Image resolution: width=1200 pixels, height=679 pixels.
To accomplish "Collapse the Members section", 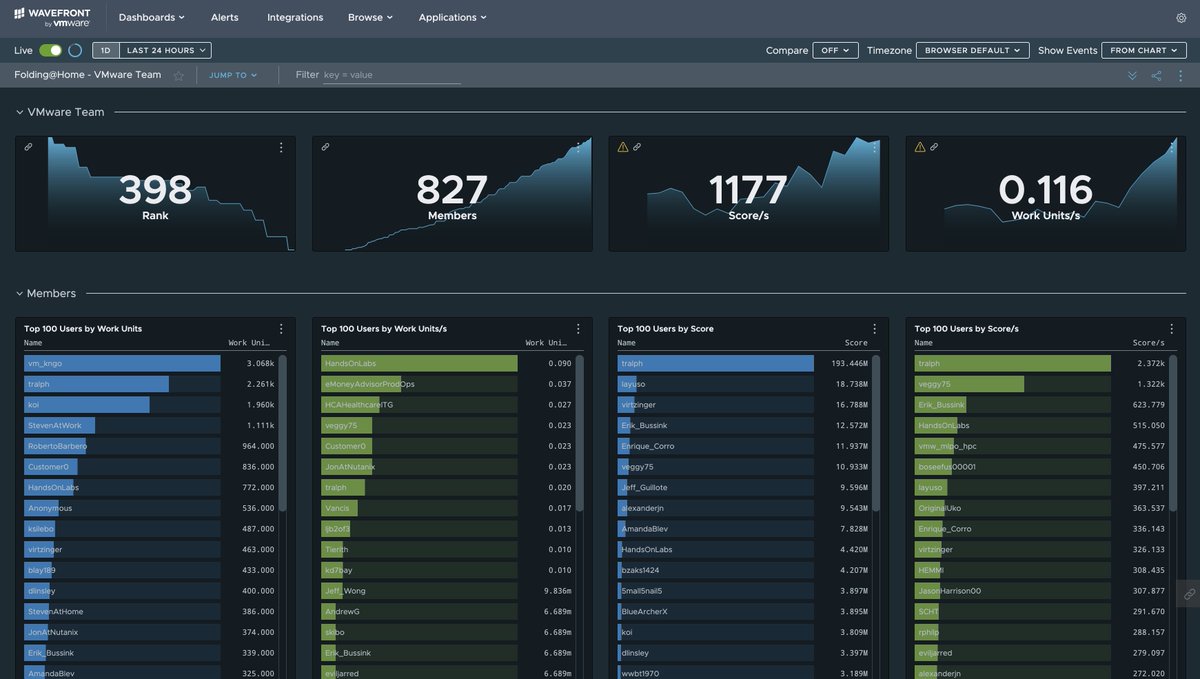I will pyautogui.click(x=18, y=292).
